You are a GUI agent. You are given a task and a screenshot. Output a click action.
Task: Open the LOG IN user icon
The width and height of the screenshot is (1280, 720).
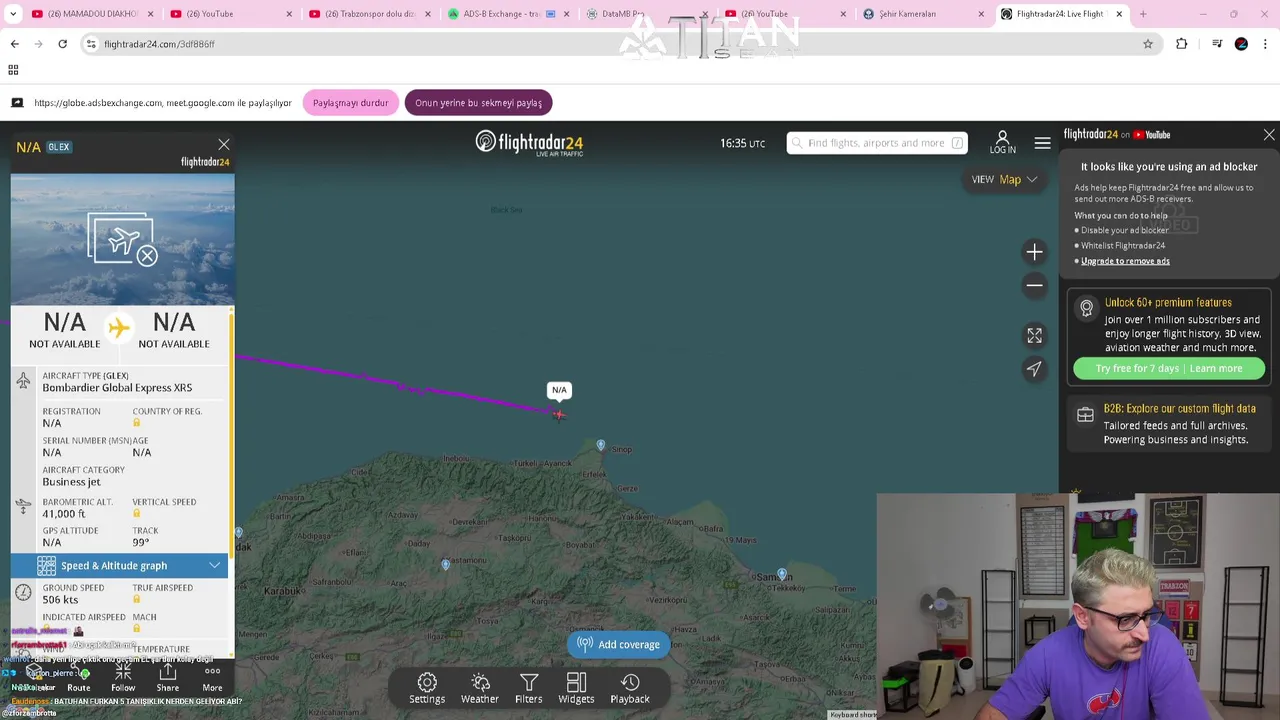click(1002, 142)
